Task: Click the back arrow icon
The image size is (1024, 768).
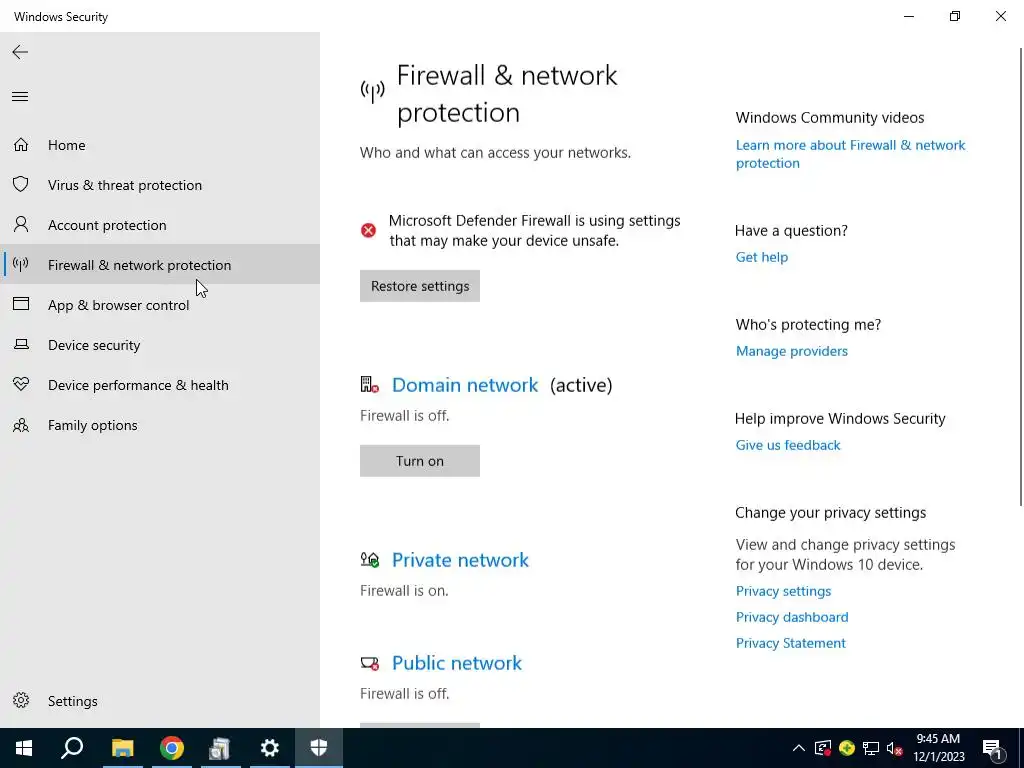Action: click(20, 52)
